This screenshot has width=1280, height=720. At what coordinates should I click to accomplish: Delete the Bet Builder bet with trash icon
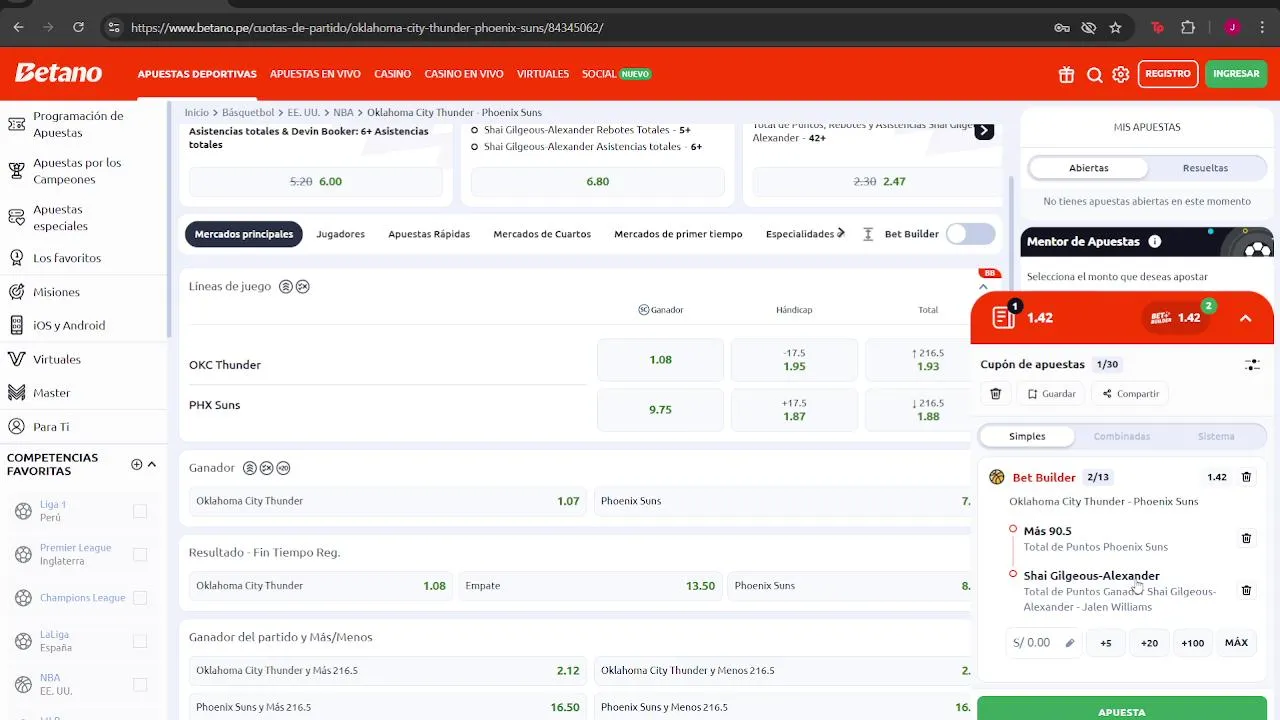point(1246,477)
